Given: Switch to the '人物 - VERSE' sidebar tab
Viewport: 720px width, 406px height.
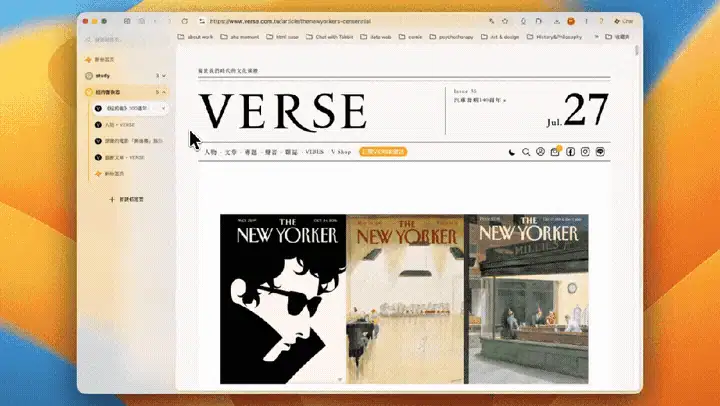Looking at the screenshot, I should tap(129, 125).
